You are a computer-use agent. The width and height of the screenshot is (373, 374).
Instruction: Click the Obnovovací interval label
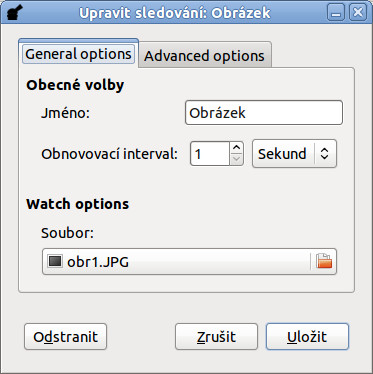coord(109,154)
